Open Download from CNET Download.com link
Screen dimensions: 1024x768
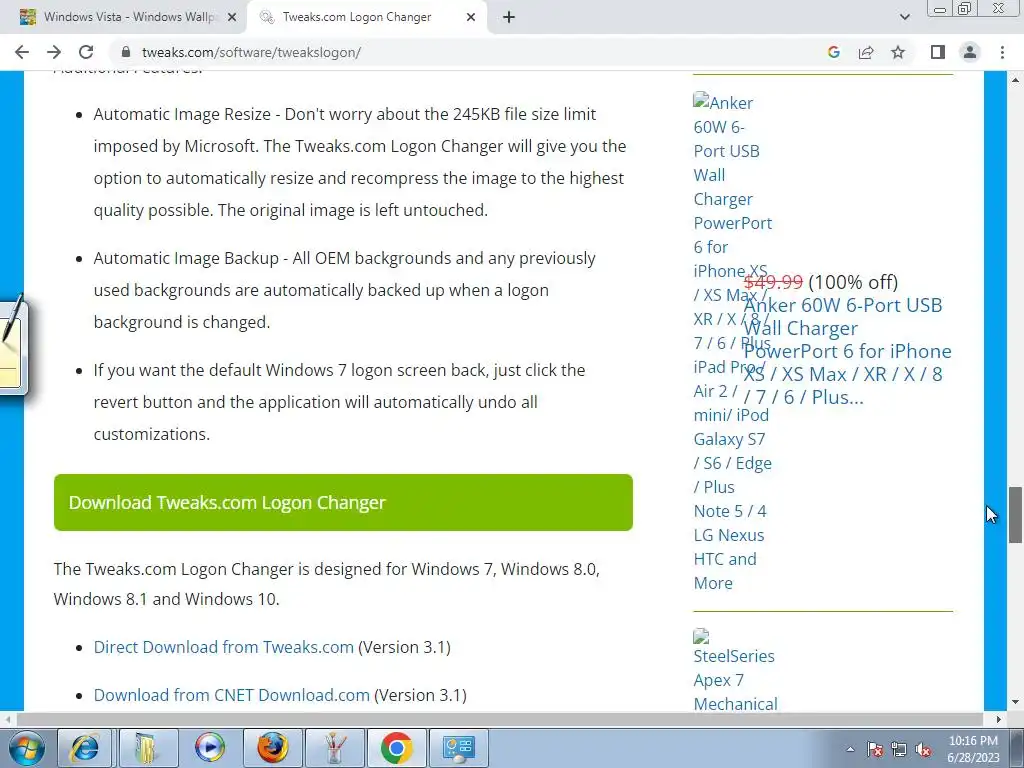(x=232, y=695)
